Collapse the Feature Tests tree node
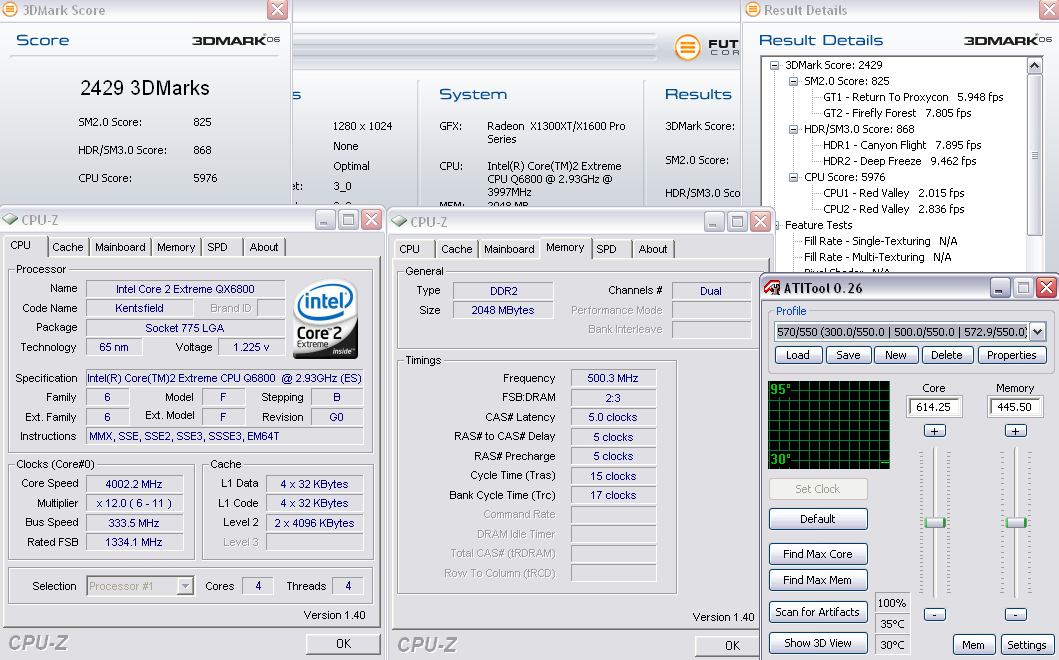1059x660 pixels. [x=777, y=225]
